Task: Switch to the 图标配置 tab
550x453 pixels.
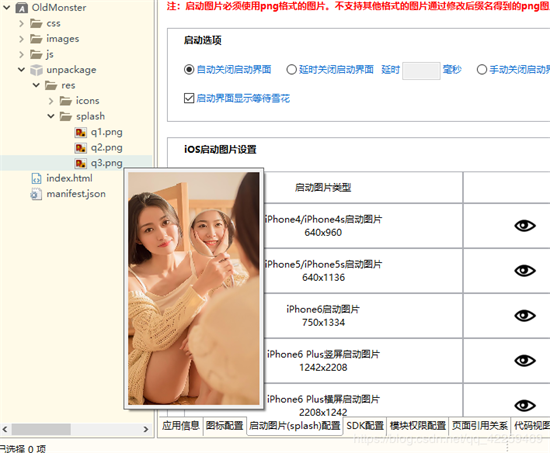Action: point(224,426)
